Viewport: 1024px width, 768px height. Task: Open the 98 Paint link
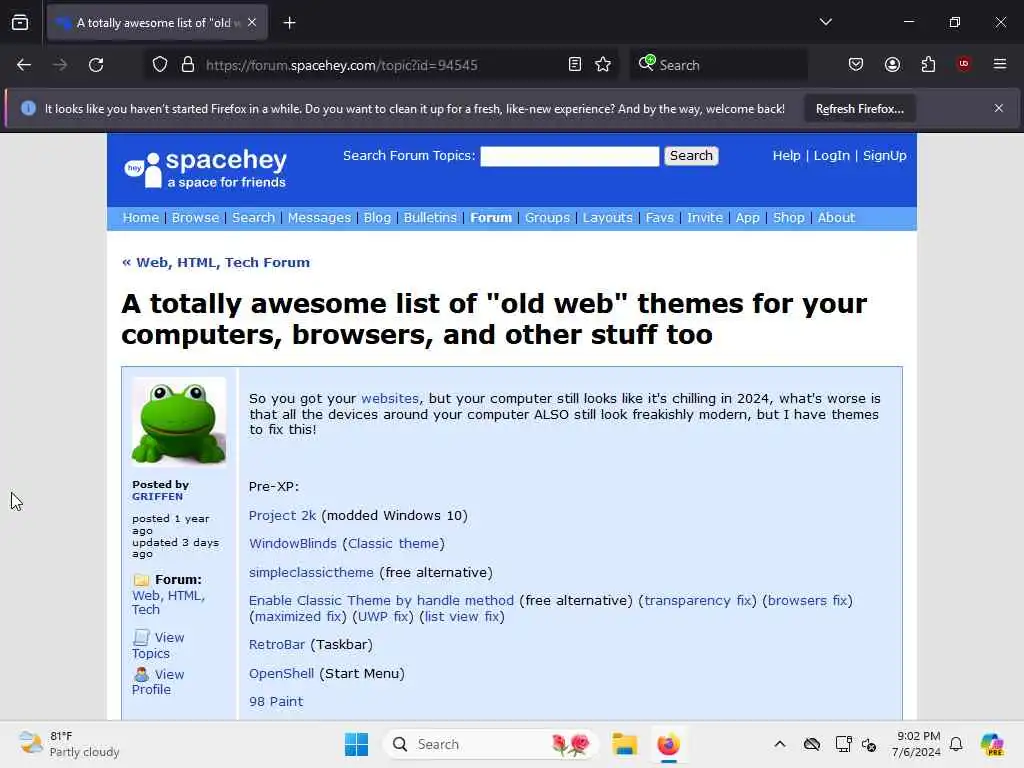[276, 701]
